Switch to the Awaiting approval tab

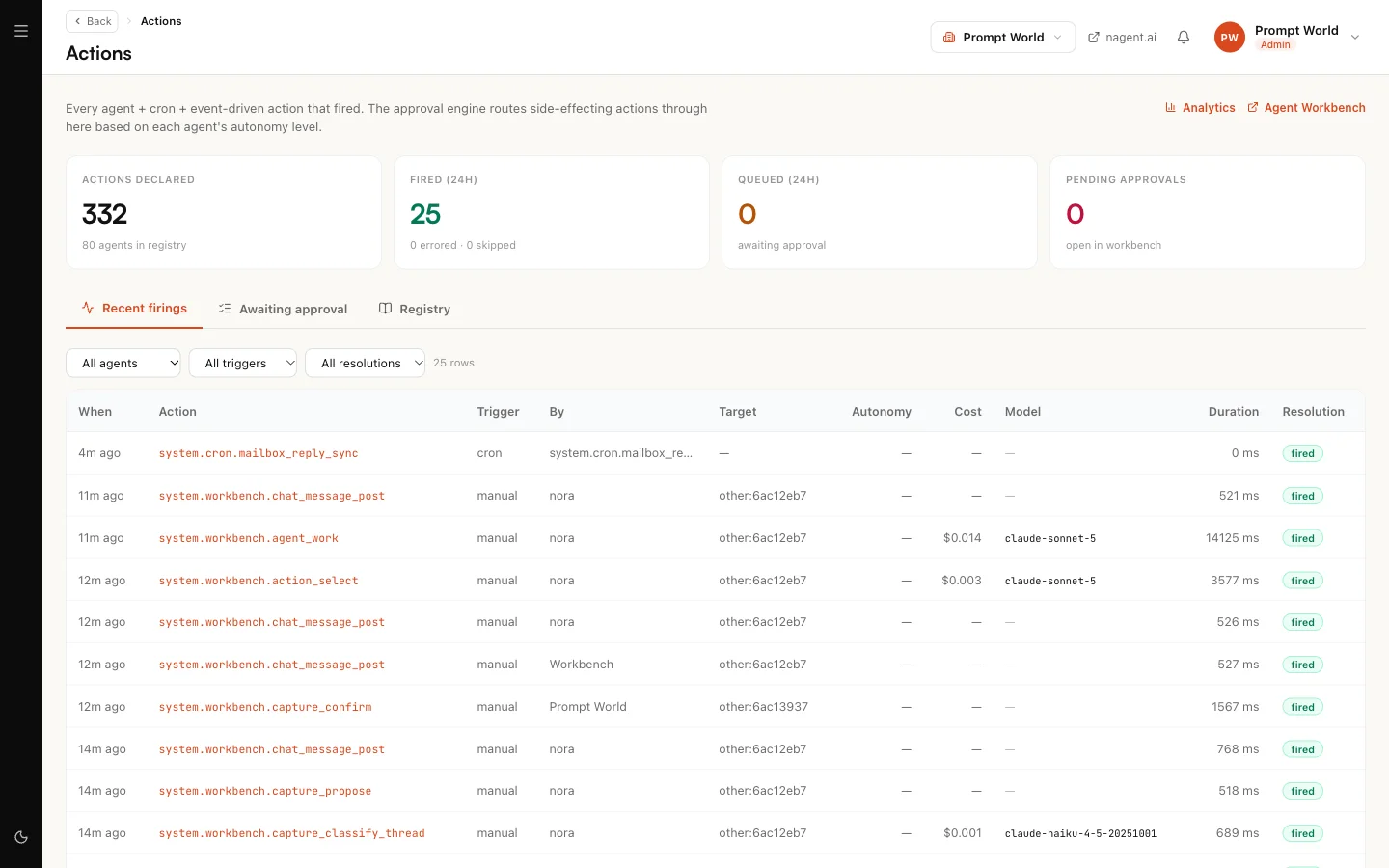[x=283, y=309]
